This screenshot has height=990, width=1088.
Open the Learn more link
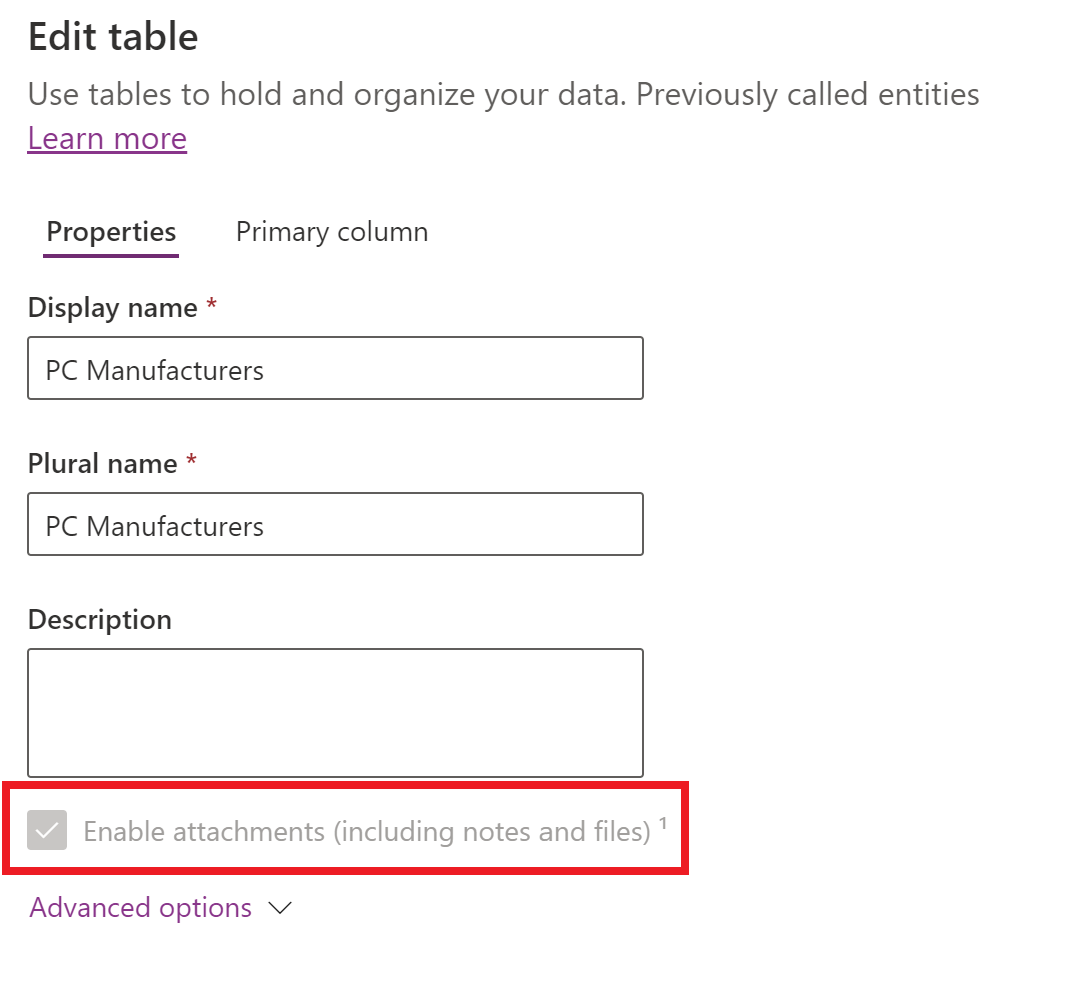tap(107, 138)
